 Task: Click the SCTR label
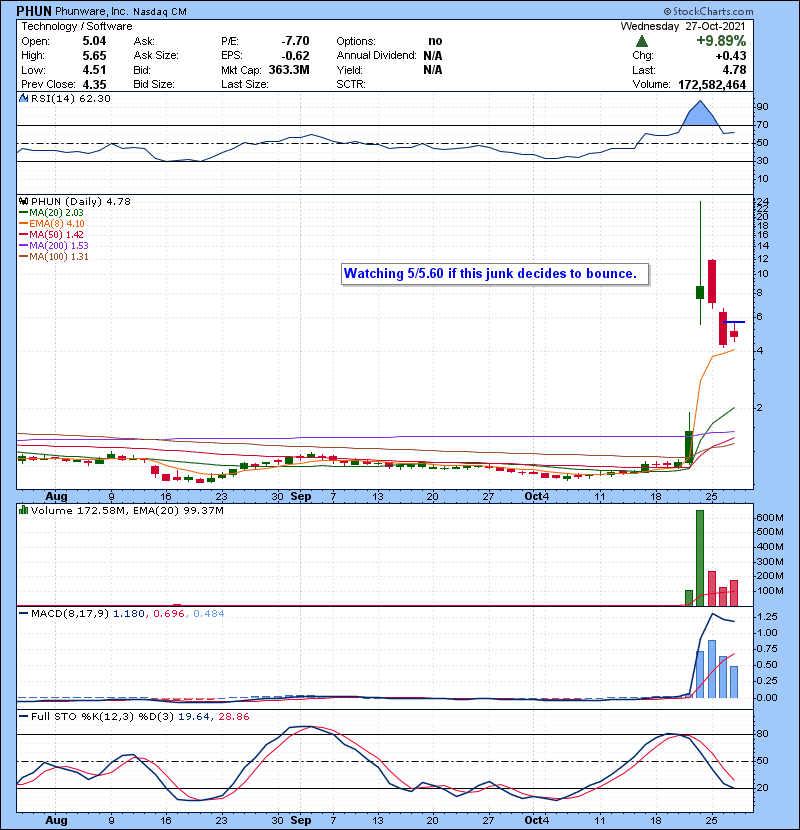351,84
